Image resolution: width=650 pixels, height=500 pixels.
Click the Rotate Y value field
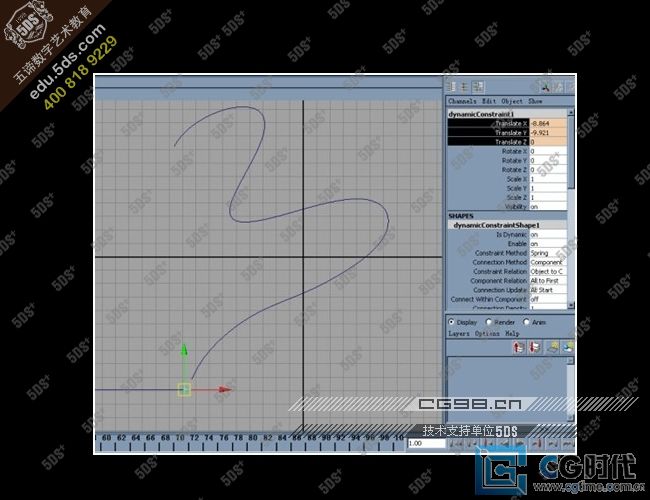pos(548,160)
